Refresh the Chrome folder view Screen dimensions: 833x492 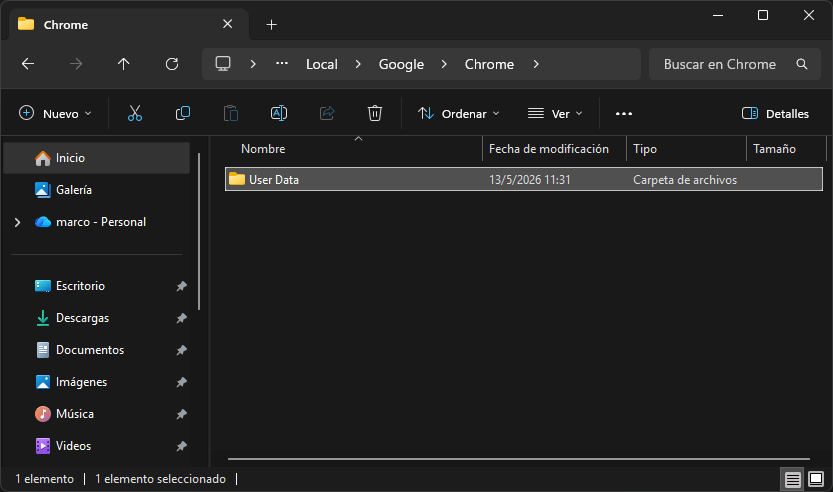click(172, 64)
